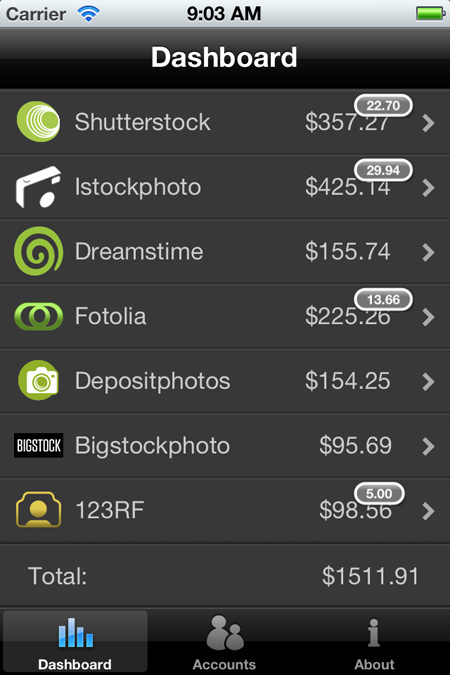Expand the Dreamstime row arrow

[x=428, y=252]
